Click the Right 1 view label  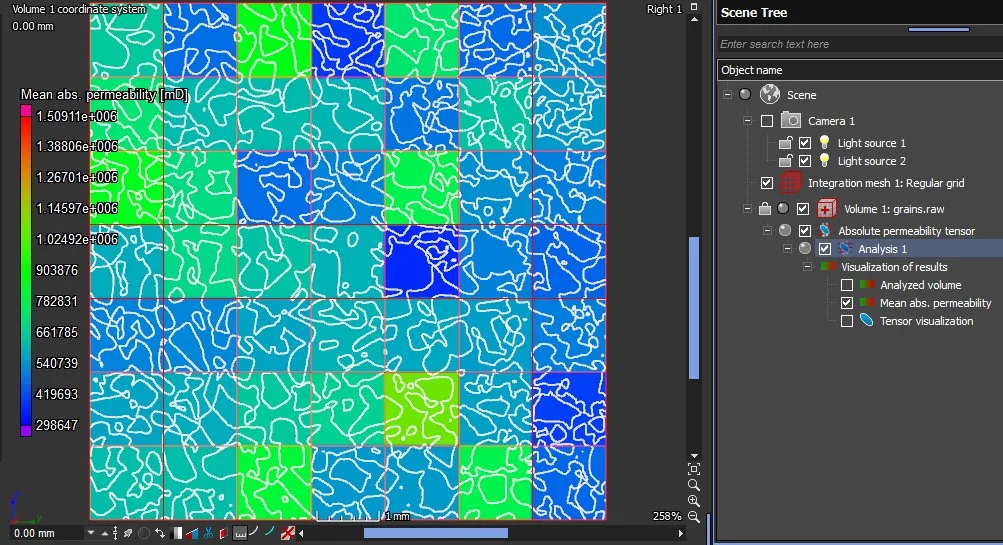click(664, 9)
